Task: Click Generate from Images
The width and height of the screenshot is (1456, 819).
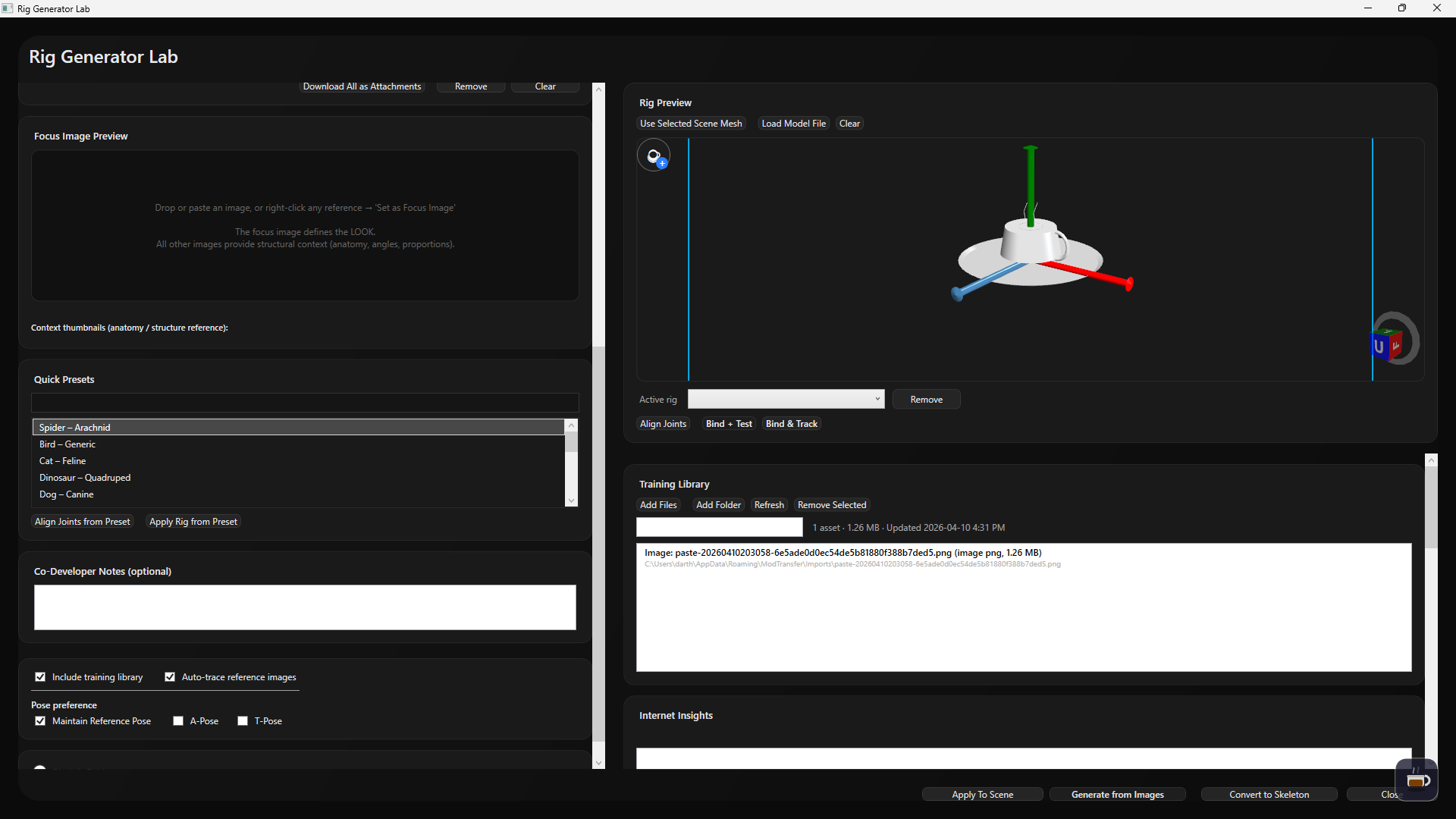Action: pyautogui.click(x=1117, y=794)
